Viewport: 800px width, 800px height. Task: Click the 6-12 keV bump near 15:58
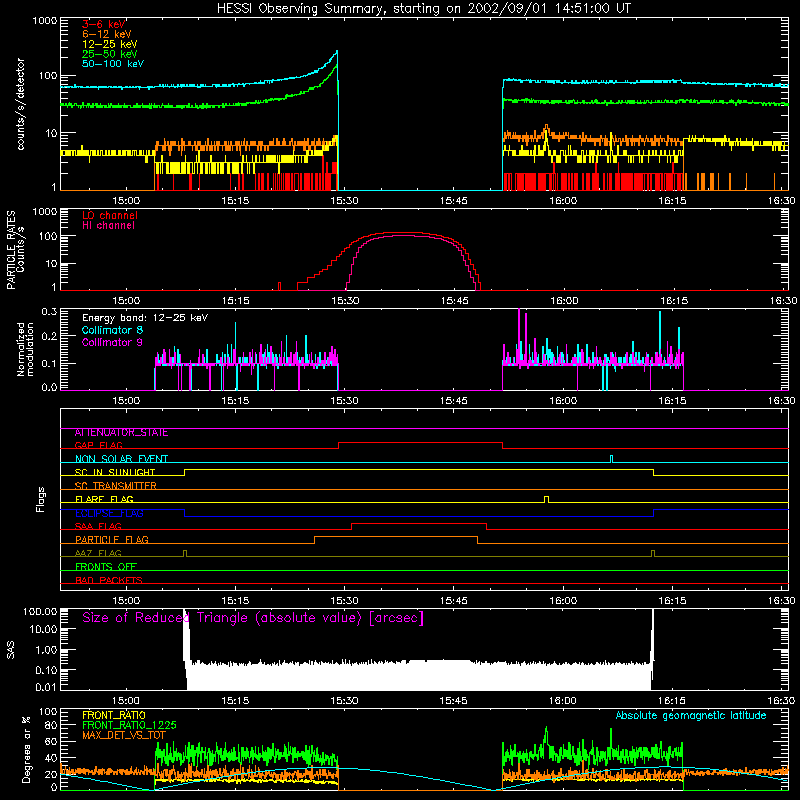pyautogui.click(x=546, y=126)
